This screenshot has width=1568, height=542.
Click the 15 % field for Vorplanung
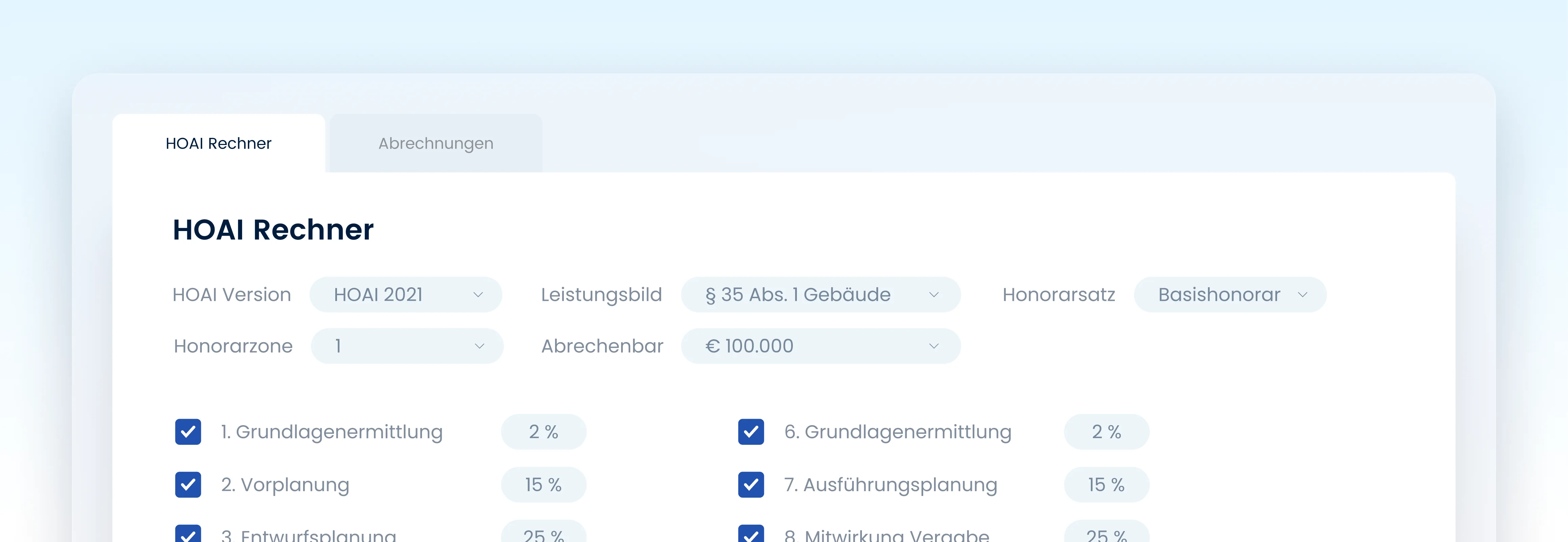[x=544, y=485]
